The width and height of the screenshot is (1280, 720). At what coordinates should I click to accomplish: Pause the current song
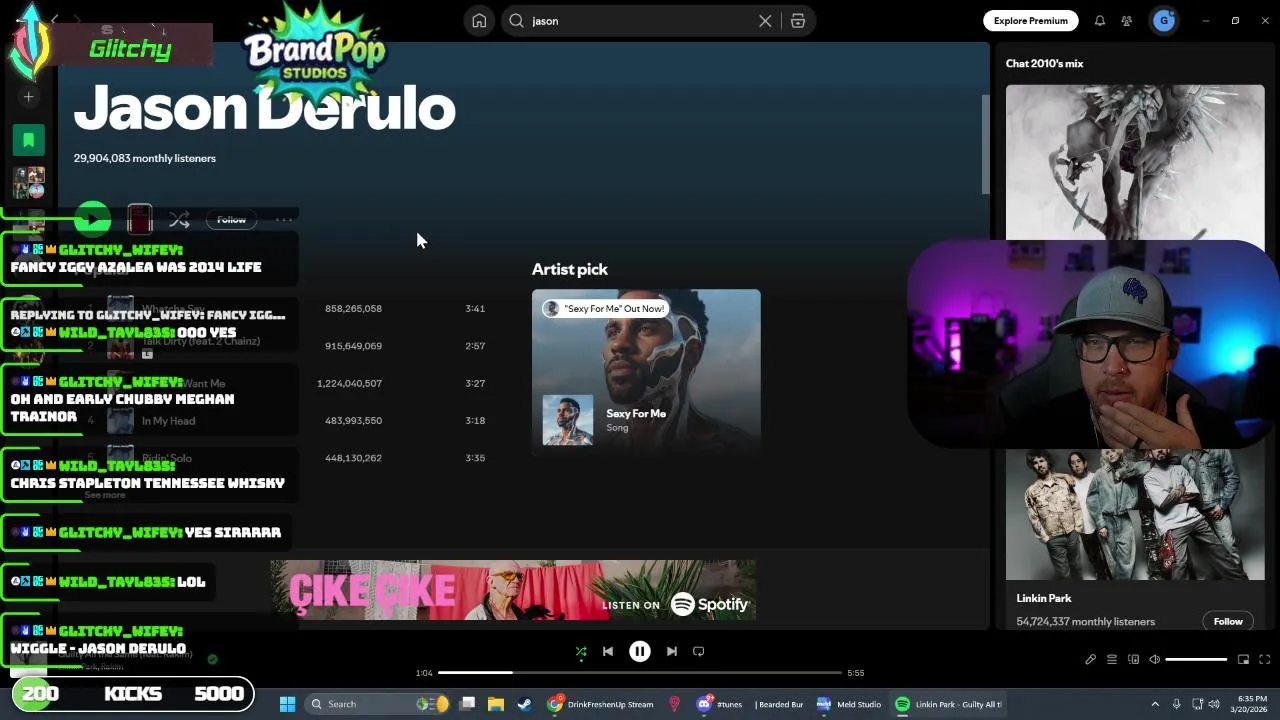coord(640,652)
